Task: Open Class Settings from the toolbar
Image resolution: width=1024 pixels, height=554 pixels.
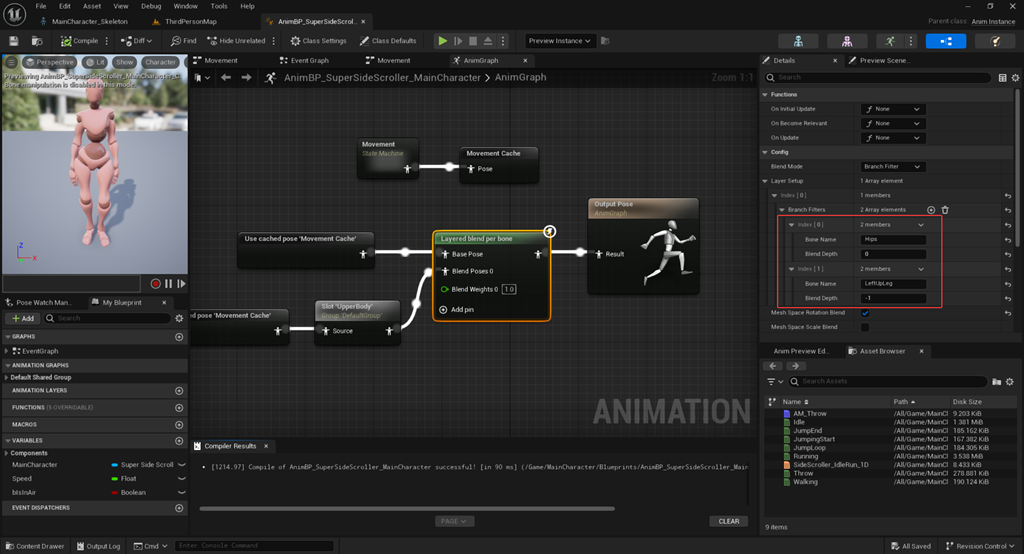Action: 318,41
